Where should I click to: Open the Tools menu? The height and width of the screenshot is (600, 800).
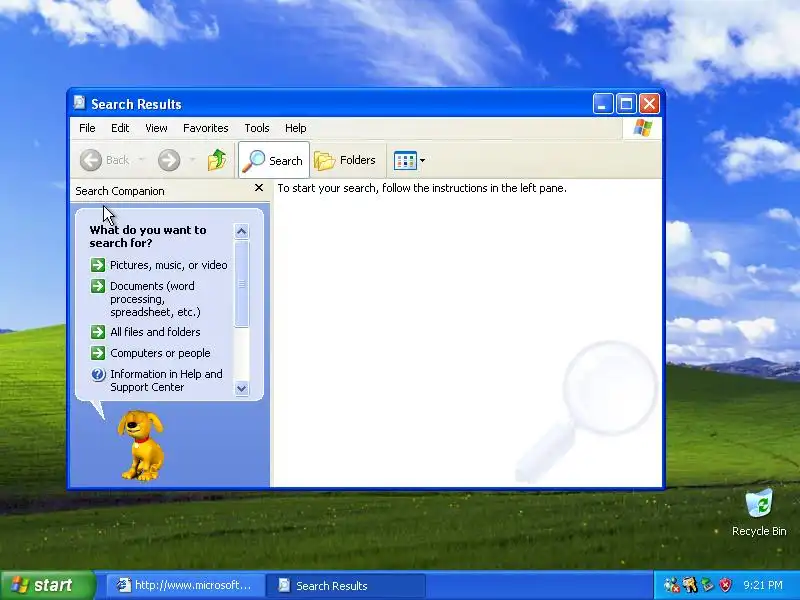(x=257, y=128)
